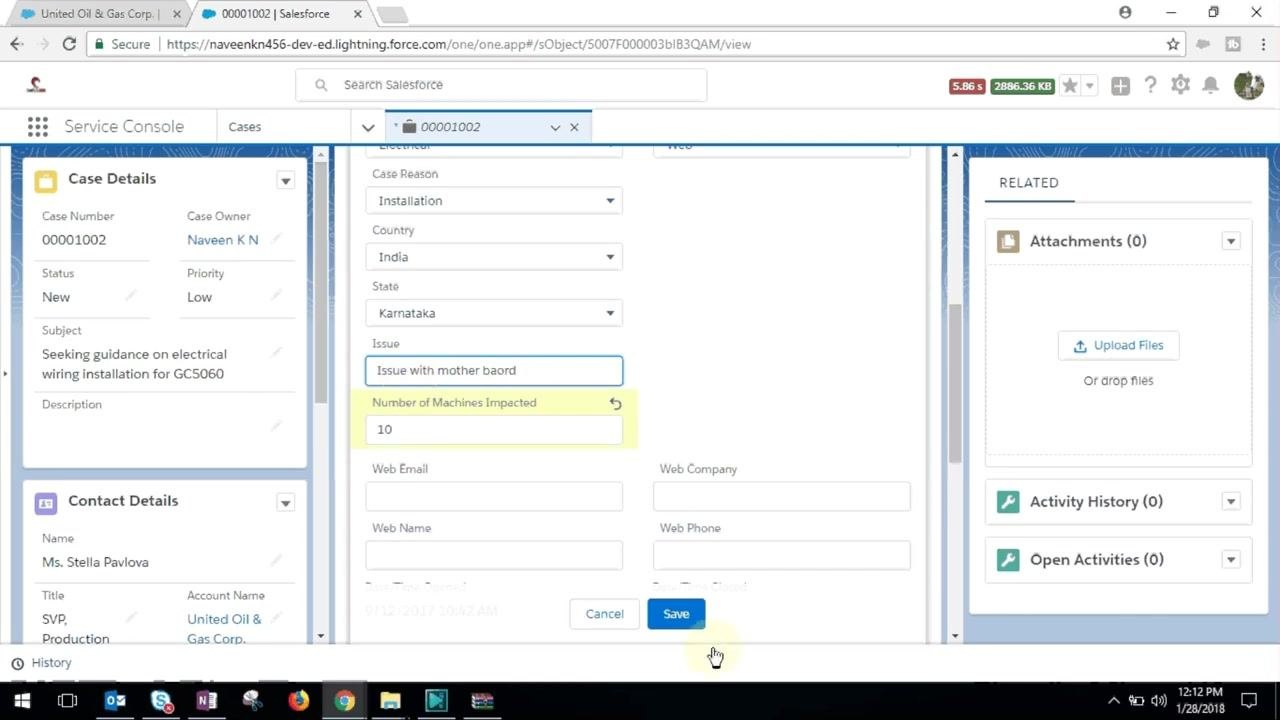
Task: Open the Case Reason dropdown
Action: coord(494,201)
